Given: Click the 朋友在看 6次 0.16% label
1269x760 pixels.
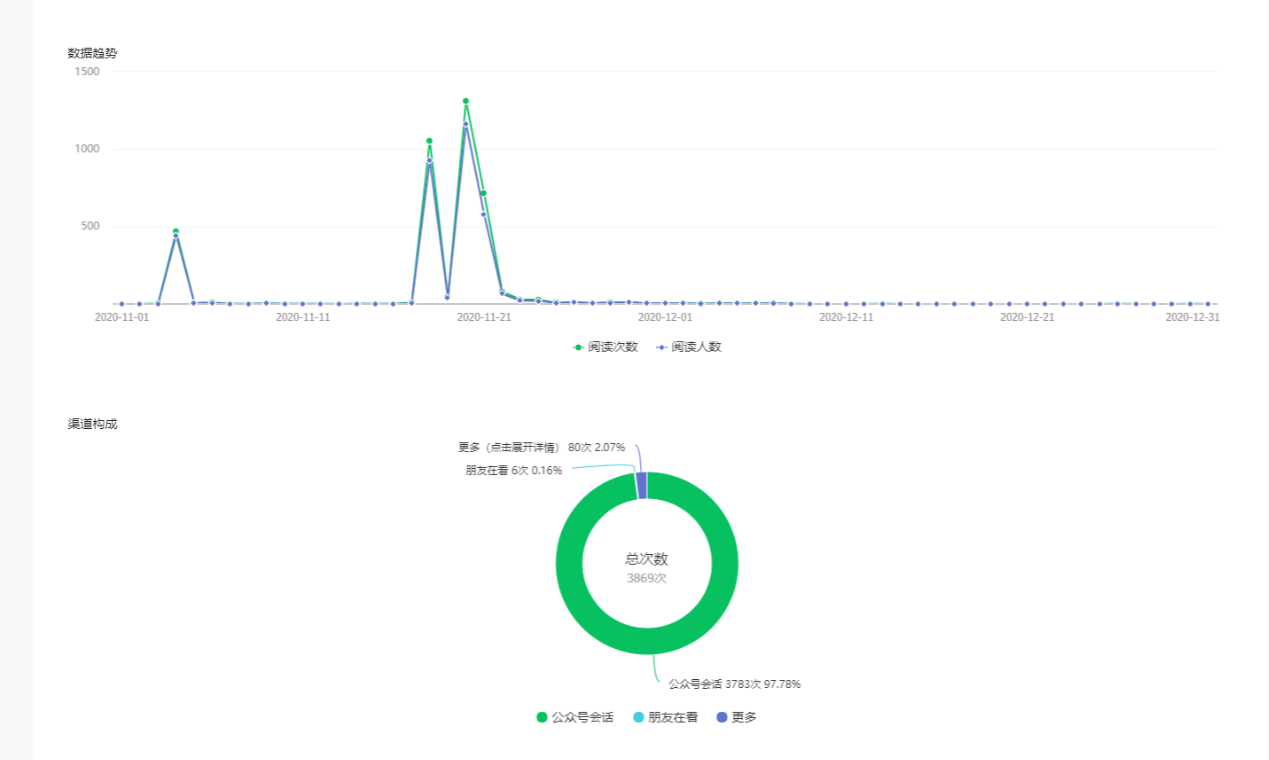Looking at the screenshot, I should (514, 470).
